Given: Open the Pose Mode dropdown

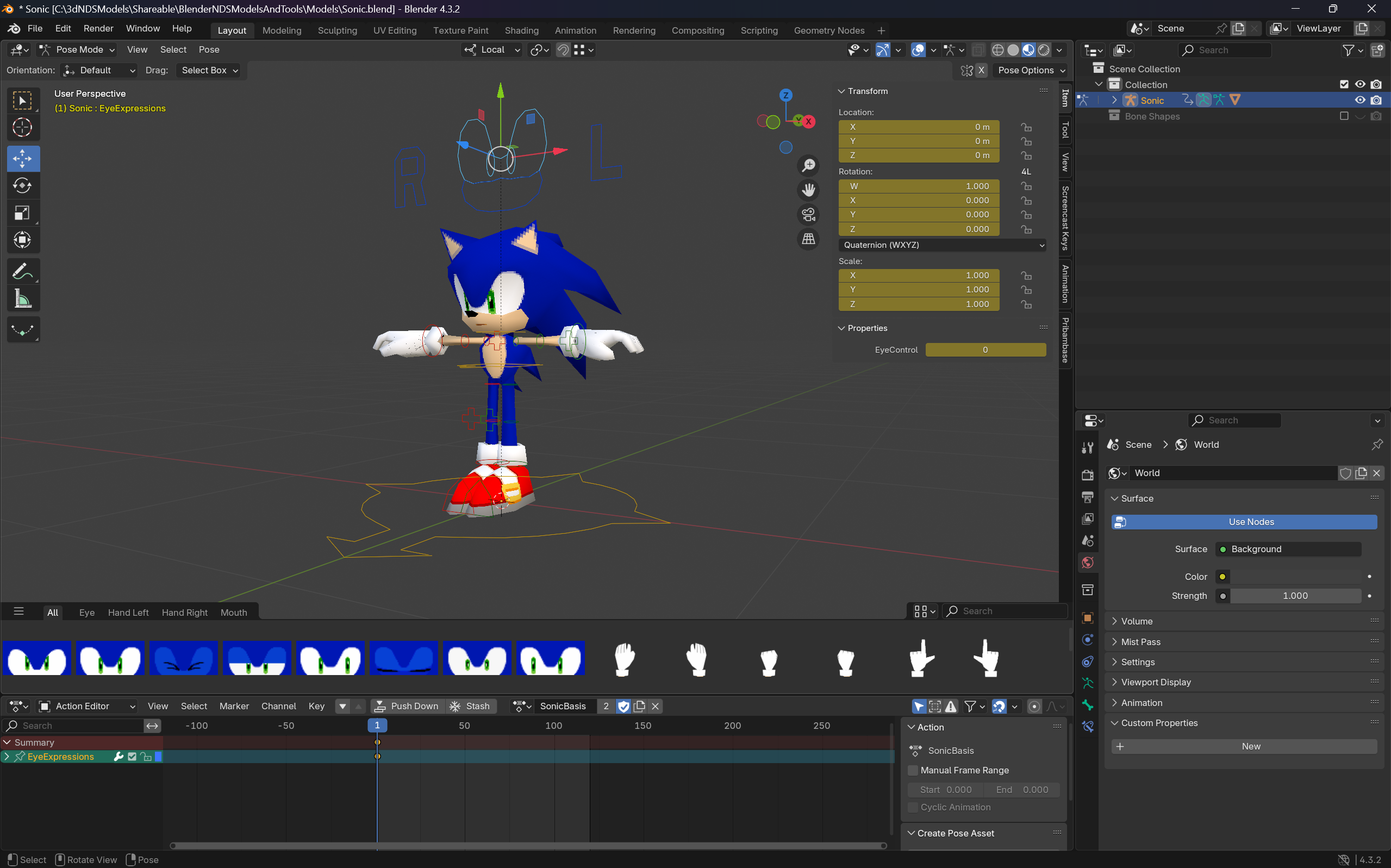Looking at the screenshot, I should coord(78,50).
